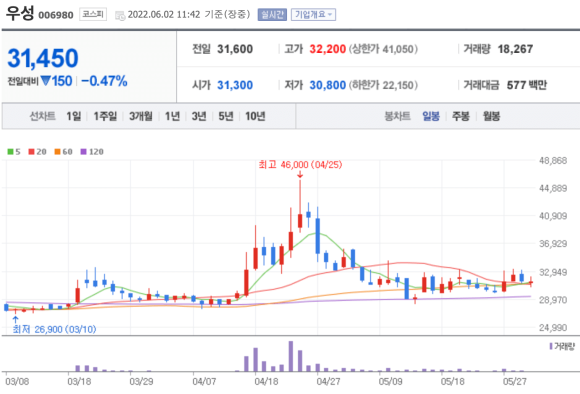Click the 시가 value 31,300
The height and width of the screenshot is (394, 580).
coord(235,85)
